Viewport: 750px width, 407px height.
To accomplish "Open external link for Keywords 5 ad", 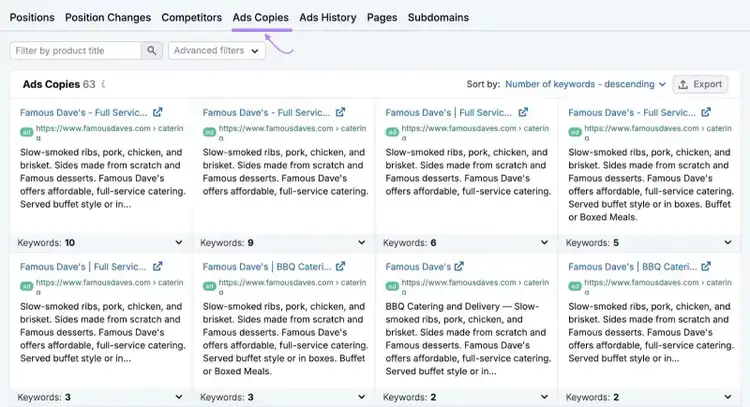I will point(706,112).
